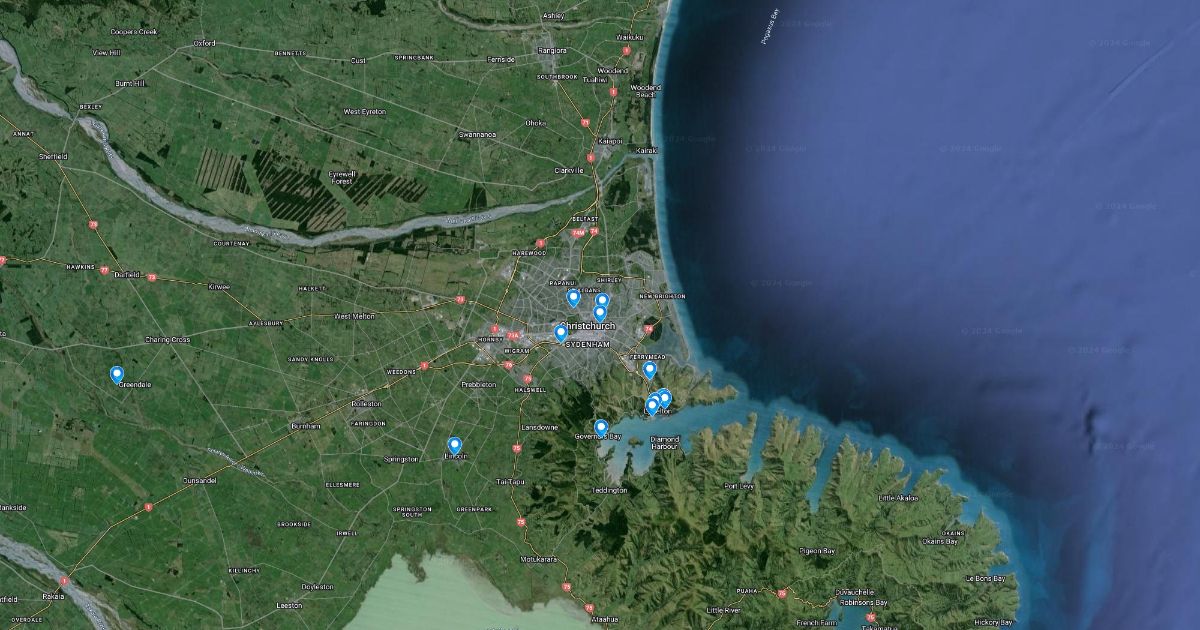Click the Diamond Harbour label

(x=665, y=443)
